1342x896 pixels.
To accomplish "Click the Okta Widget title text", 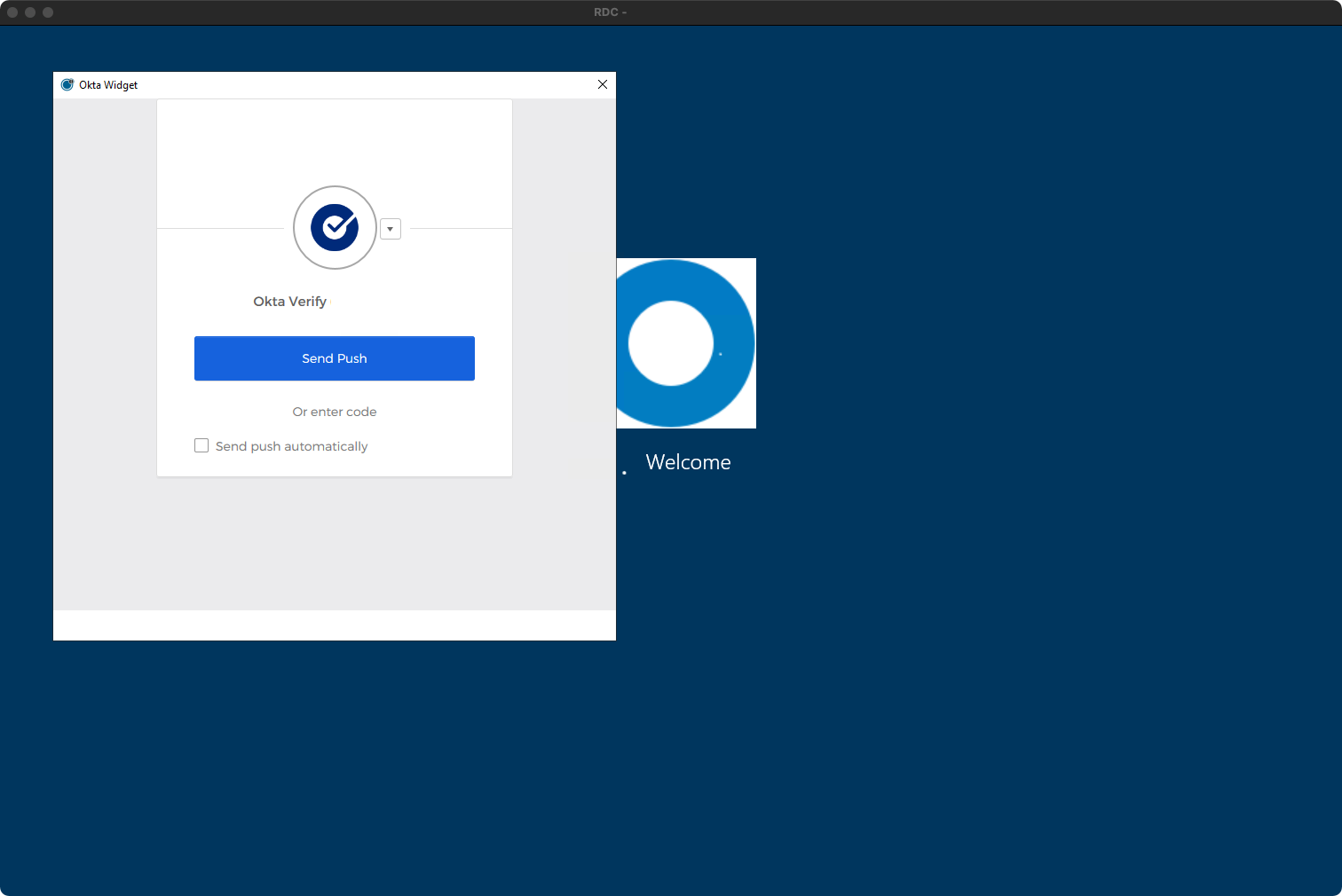I will [x=107, y=84].
